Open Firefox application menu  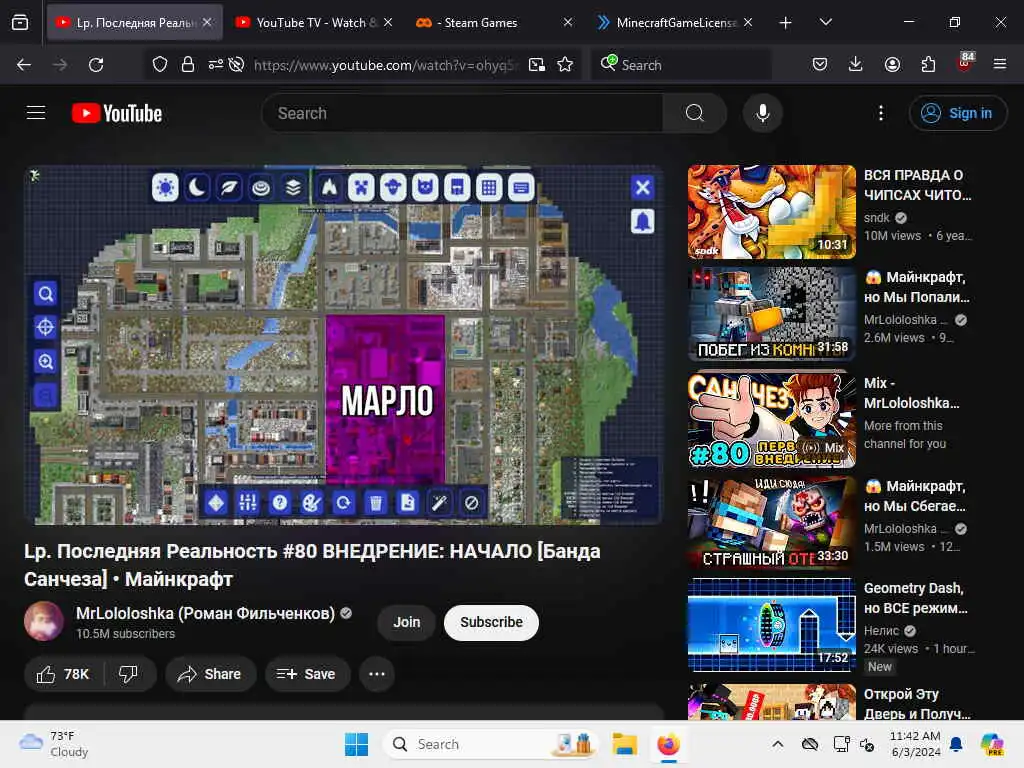[x=1000, y=65]
